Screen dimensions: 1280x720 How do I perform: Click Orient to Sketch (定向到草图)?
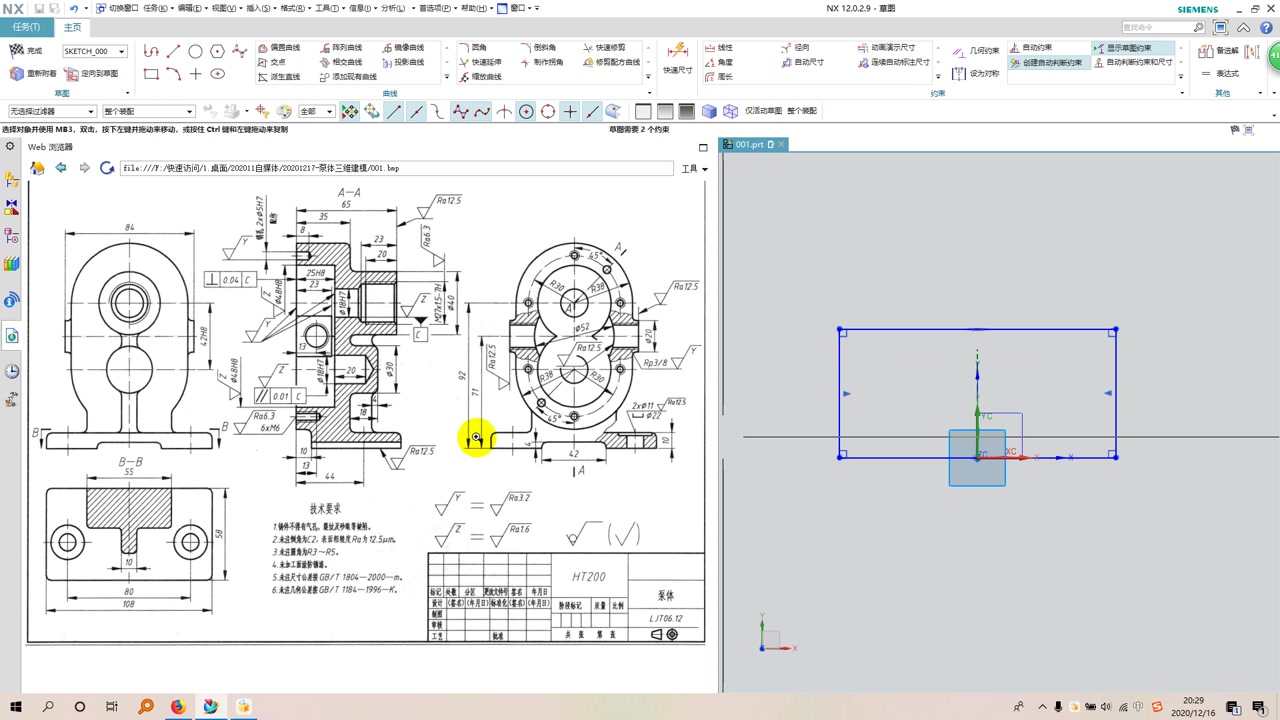click(x=91, y=73)
